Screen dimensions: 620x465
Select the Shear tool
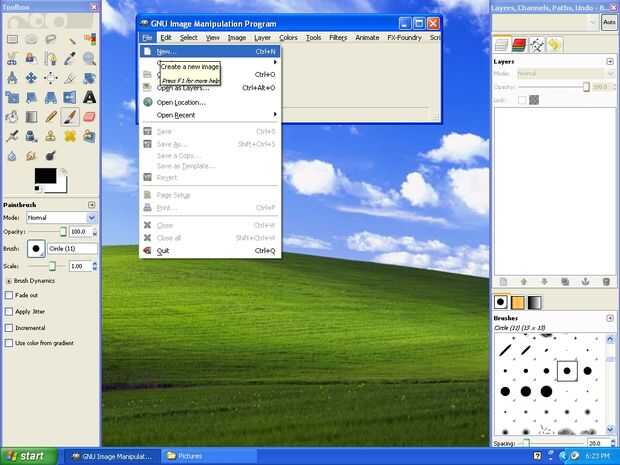(31, 97)
